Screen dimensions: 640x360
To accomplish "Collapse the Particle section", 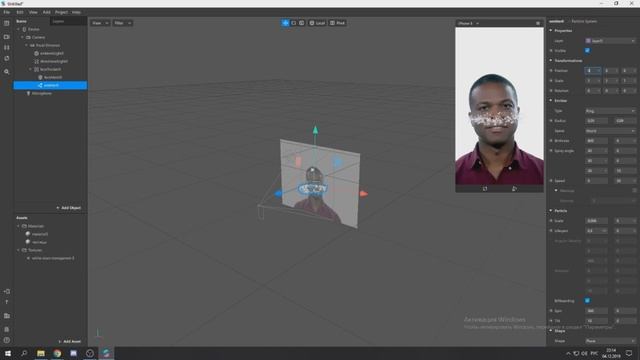I will 551,211.
